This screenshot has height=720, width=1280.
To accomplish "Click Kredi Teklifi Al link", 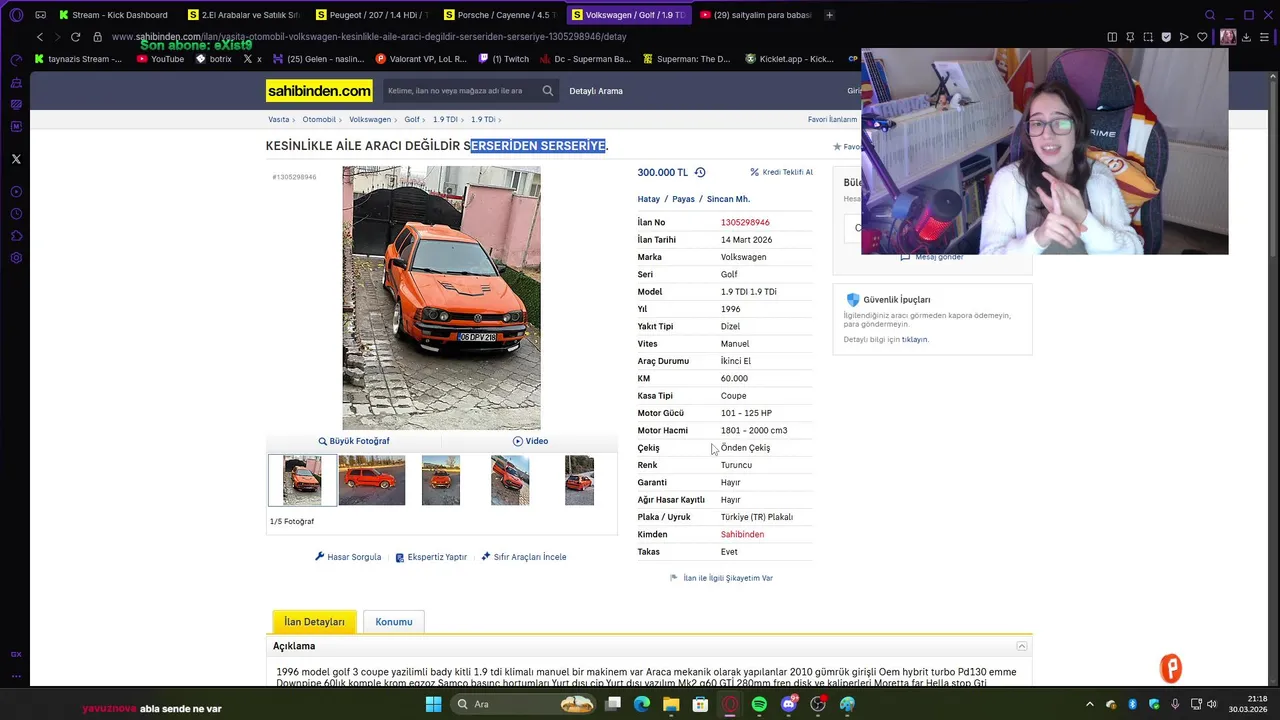I will click(x=781, y=172).
